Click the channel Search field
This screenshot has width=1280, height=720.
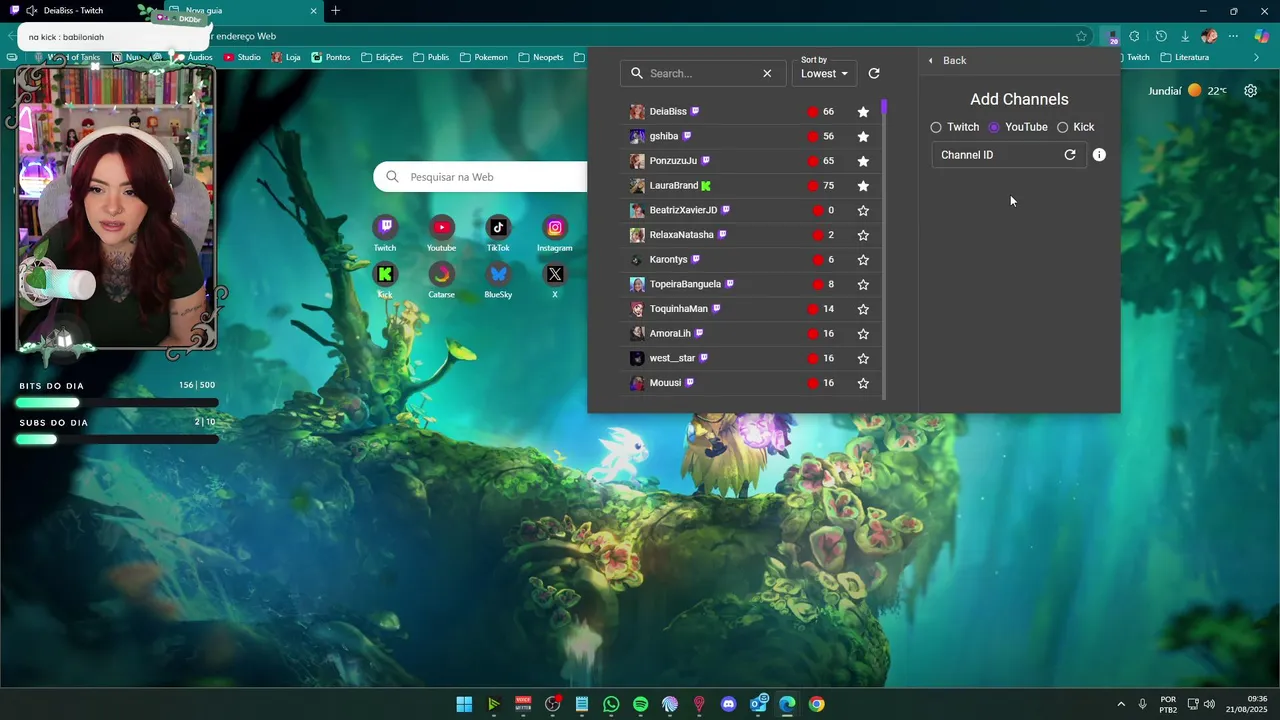[x=704, y=73]
